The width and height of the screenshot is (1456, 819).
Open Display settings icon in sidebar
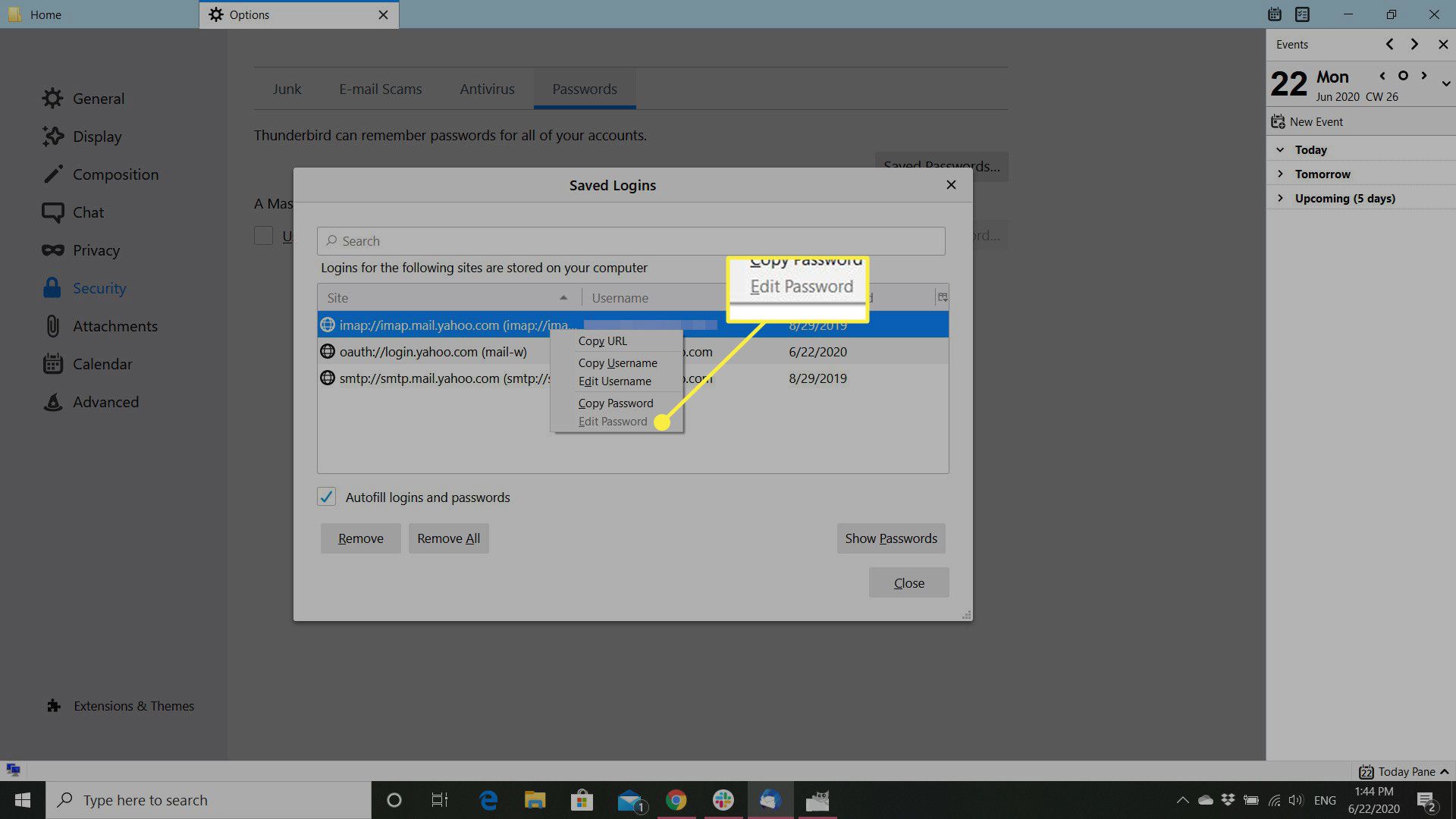click(52, 136)
